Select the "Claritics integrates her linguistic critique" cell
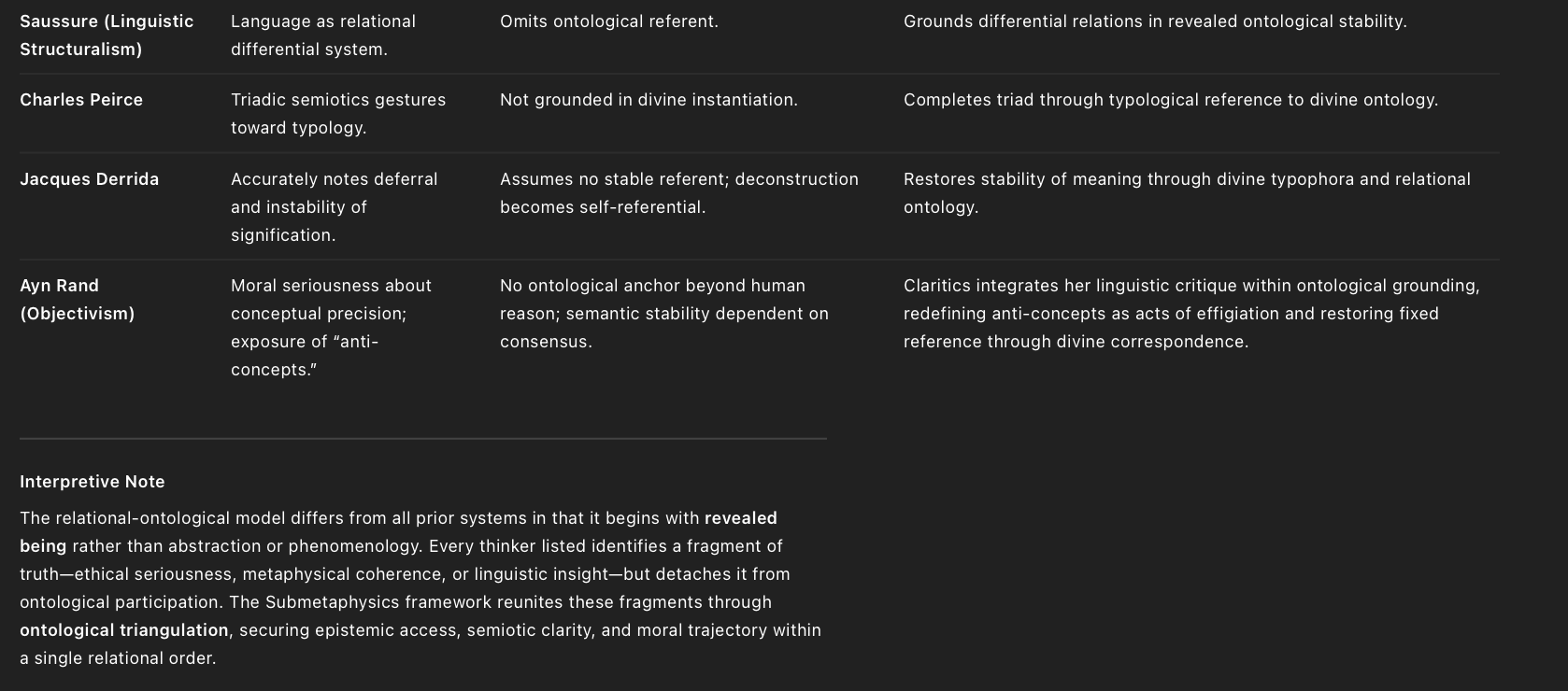Screen dimensions: 1568x691 click(x=1190, y=313)
